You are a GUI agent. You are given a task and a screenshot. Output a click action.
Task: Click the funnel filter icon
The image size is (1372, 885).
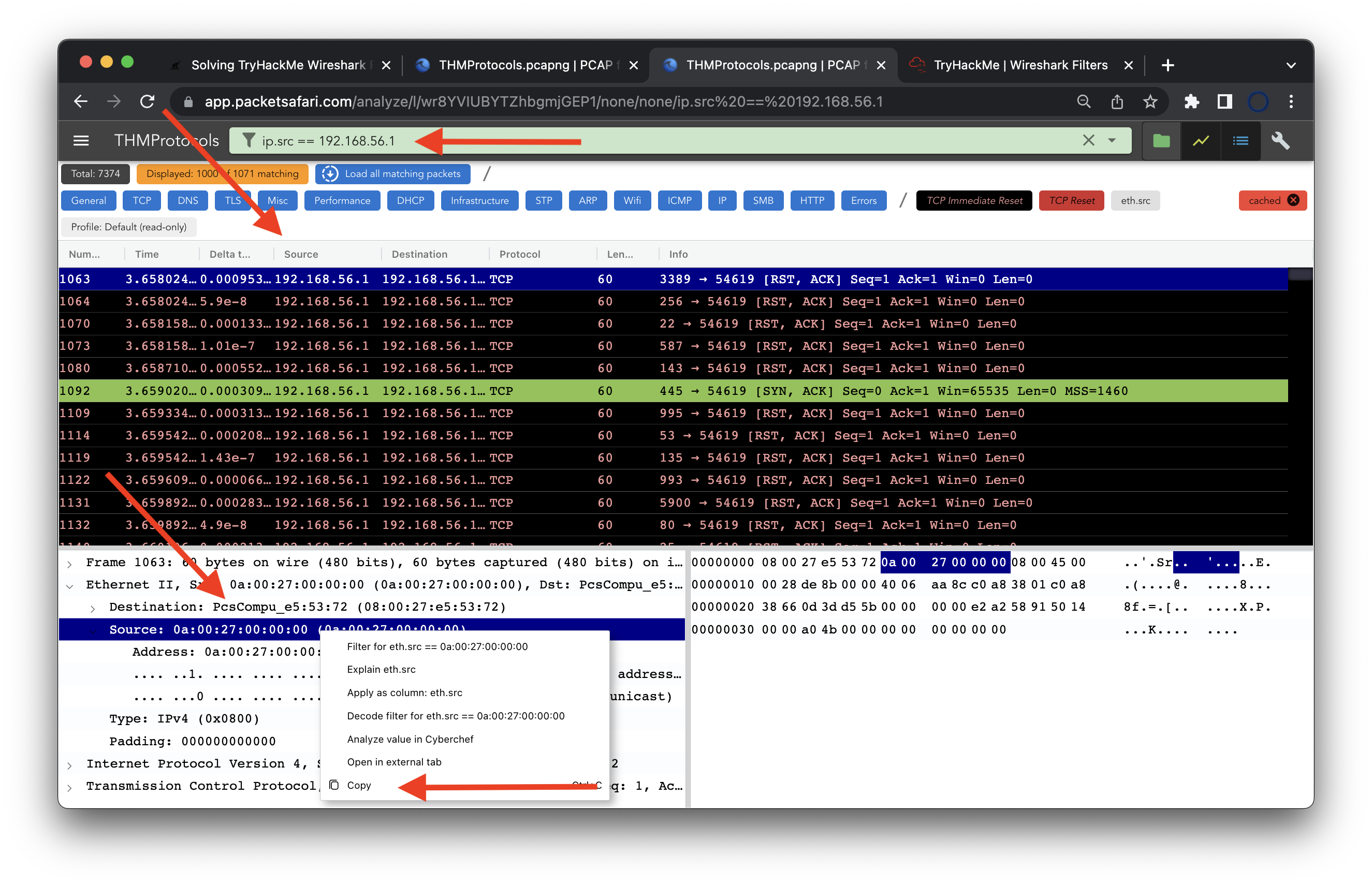249,140
